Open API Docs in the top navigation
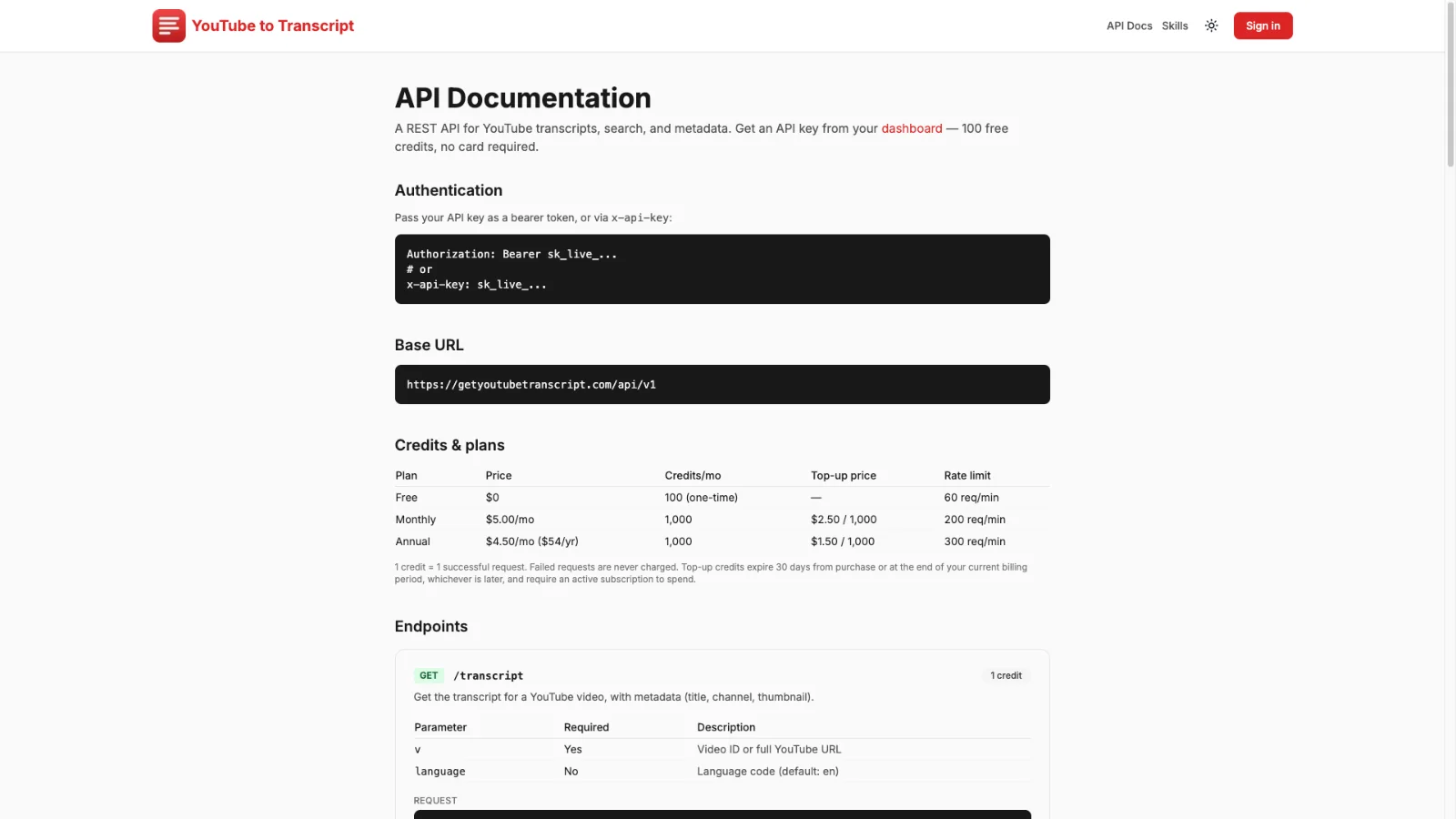The width and height of the screenshot is (1456, 819). tap(1129, 25)
